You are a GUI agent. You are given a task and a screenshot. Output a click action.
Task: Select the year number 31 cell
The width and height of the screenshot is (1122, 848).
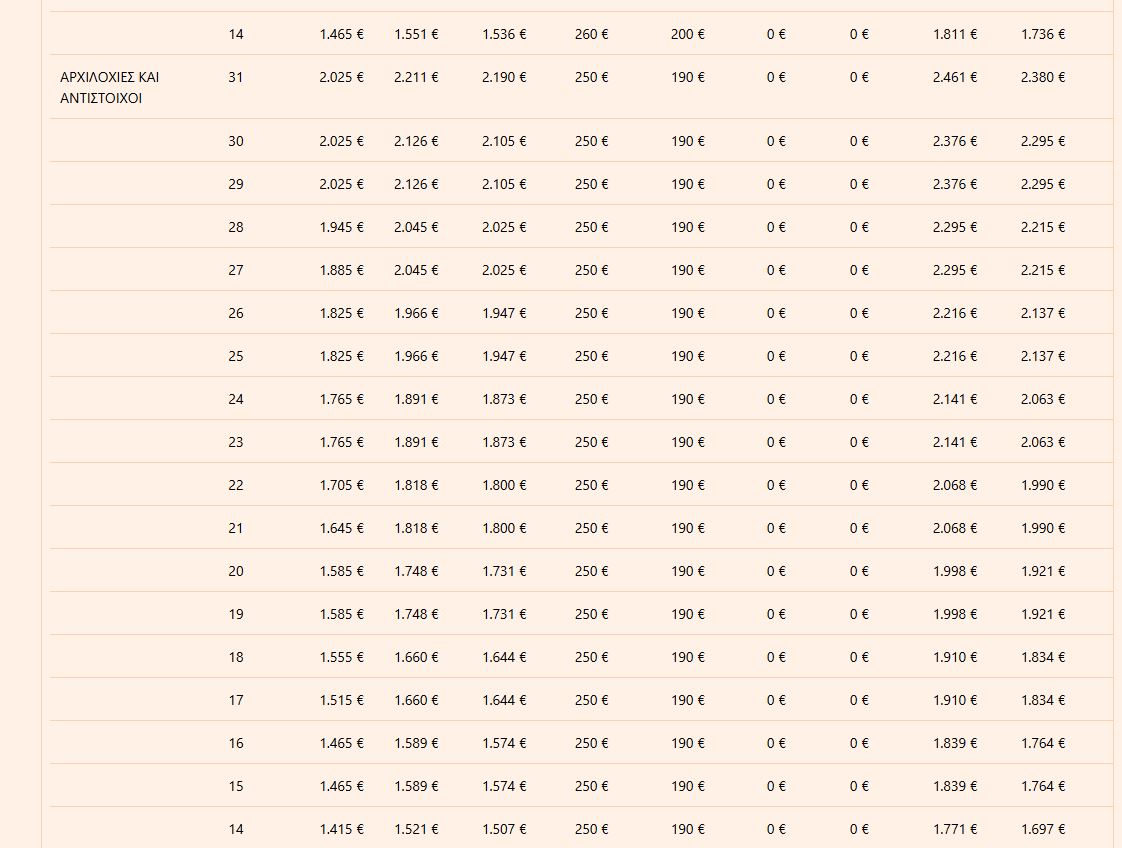[x=235, y=77]
